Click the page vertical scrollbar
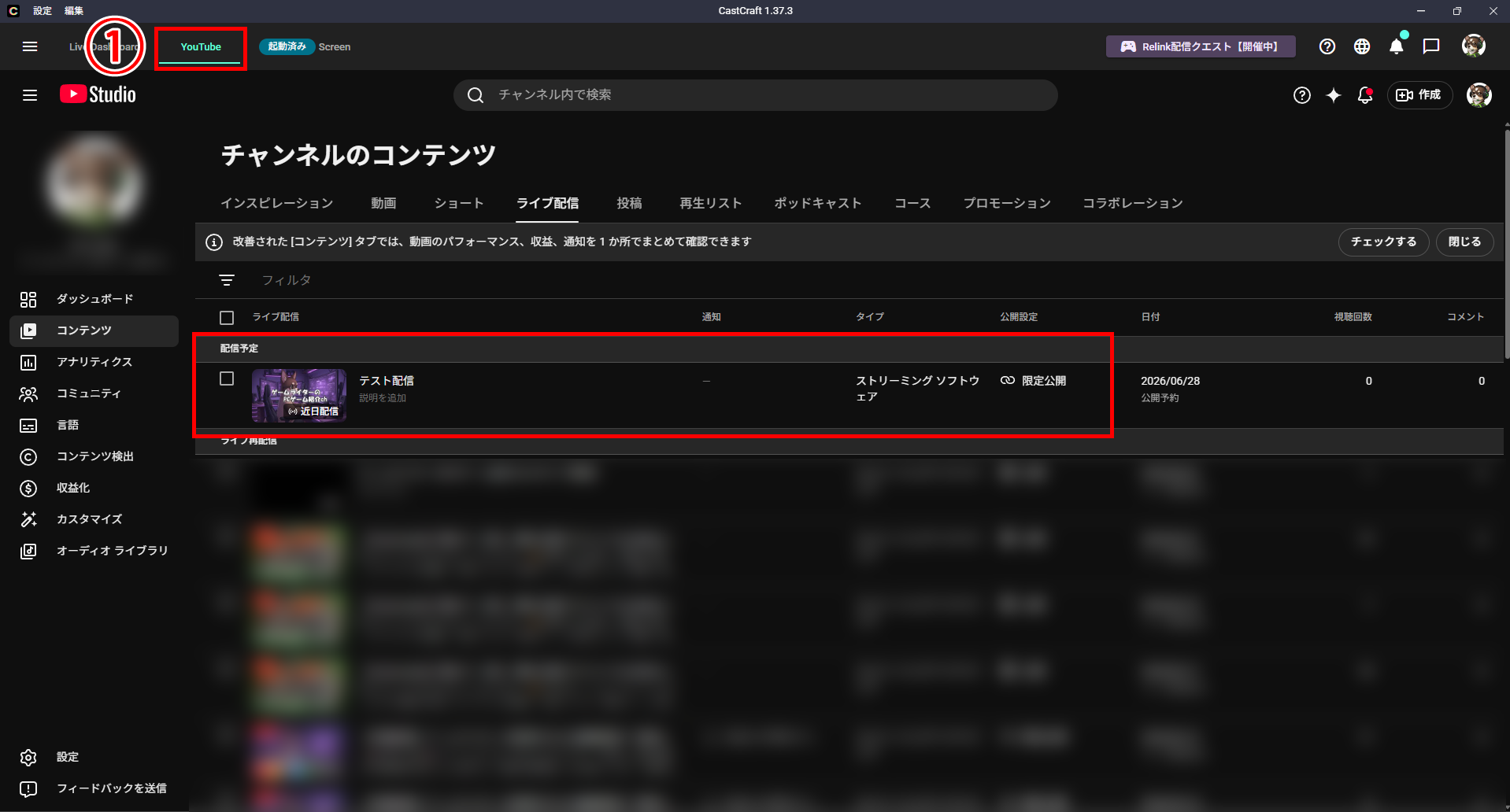 (1507, 244)
